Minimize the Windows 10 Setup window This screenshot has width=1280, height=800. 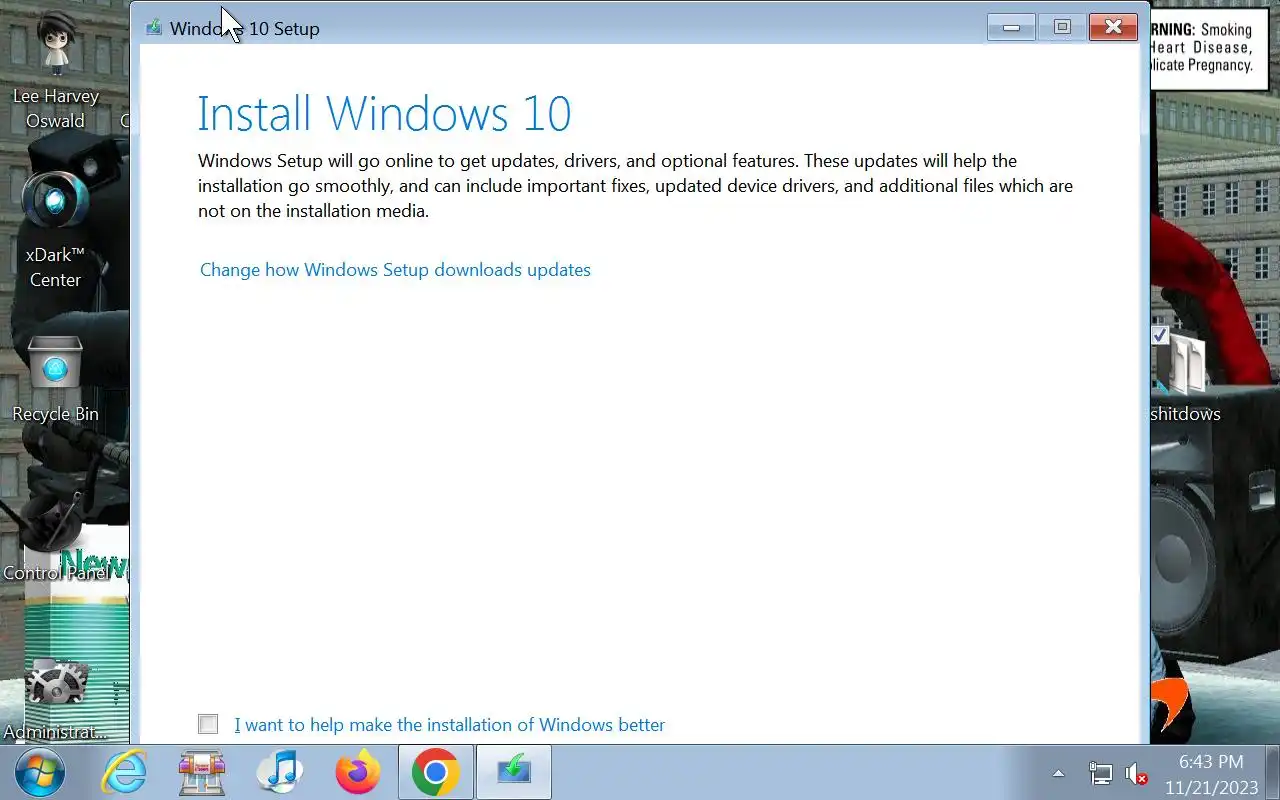tap(1011, 27)
